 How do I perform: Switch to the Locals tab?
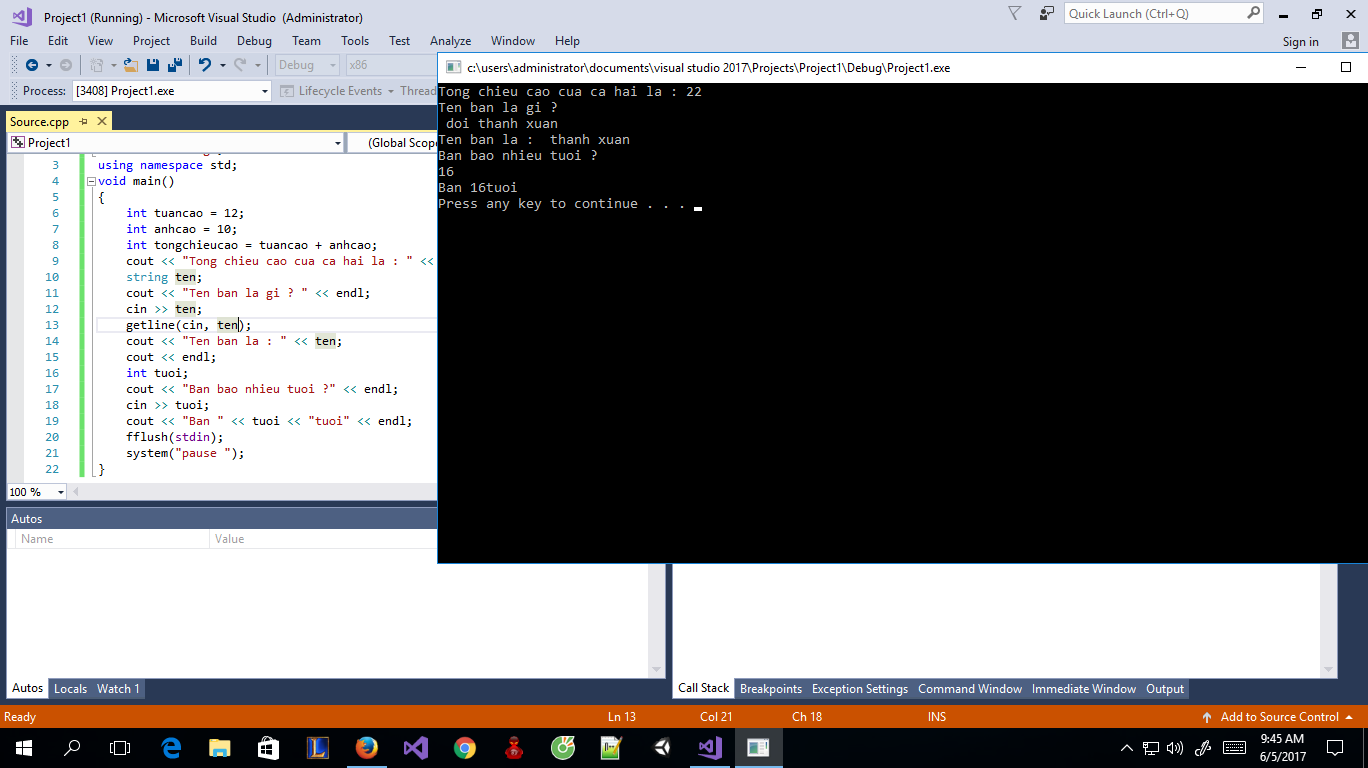[70, 689]
